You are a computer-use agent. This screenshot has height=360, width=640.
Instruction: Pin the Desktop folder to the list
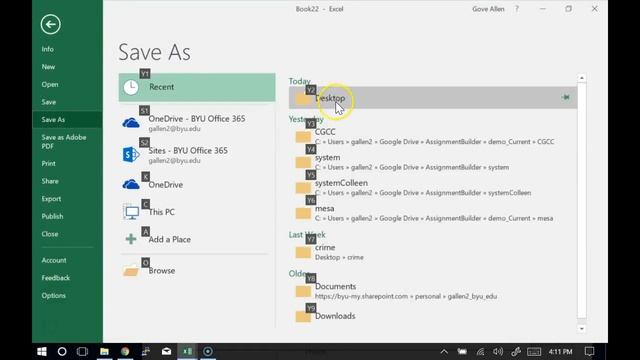click(565, 97)
